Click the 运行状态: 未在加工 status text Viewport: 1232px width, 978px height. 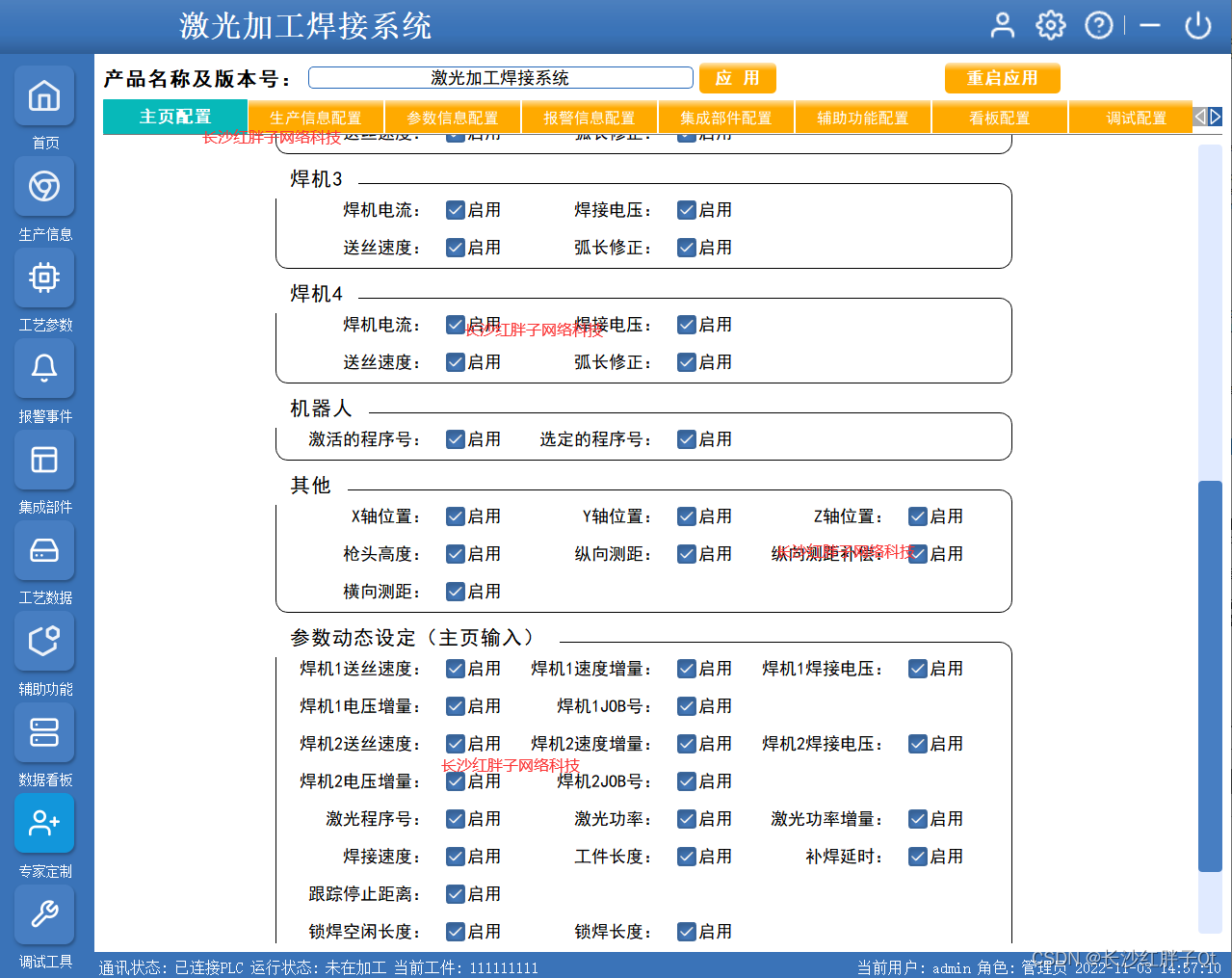point(319,967)
